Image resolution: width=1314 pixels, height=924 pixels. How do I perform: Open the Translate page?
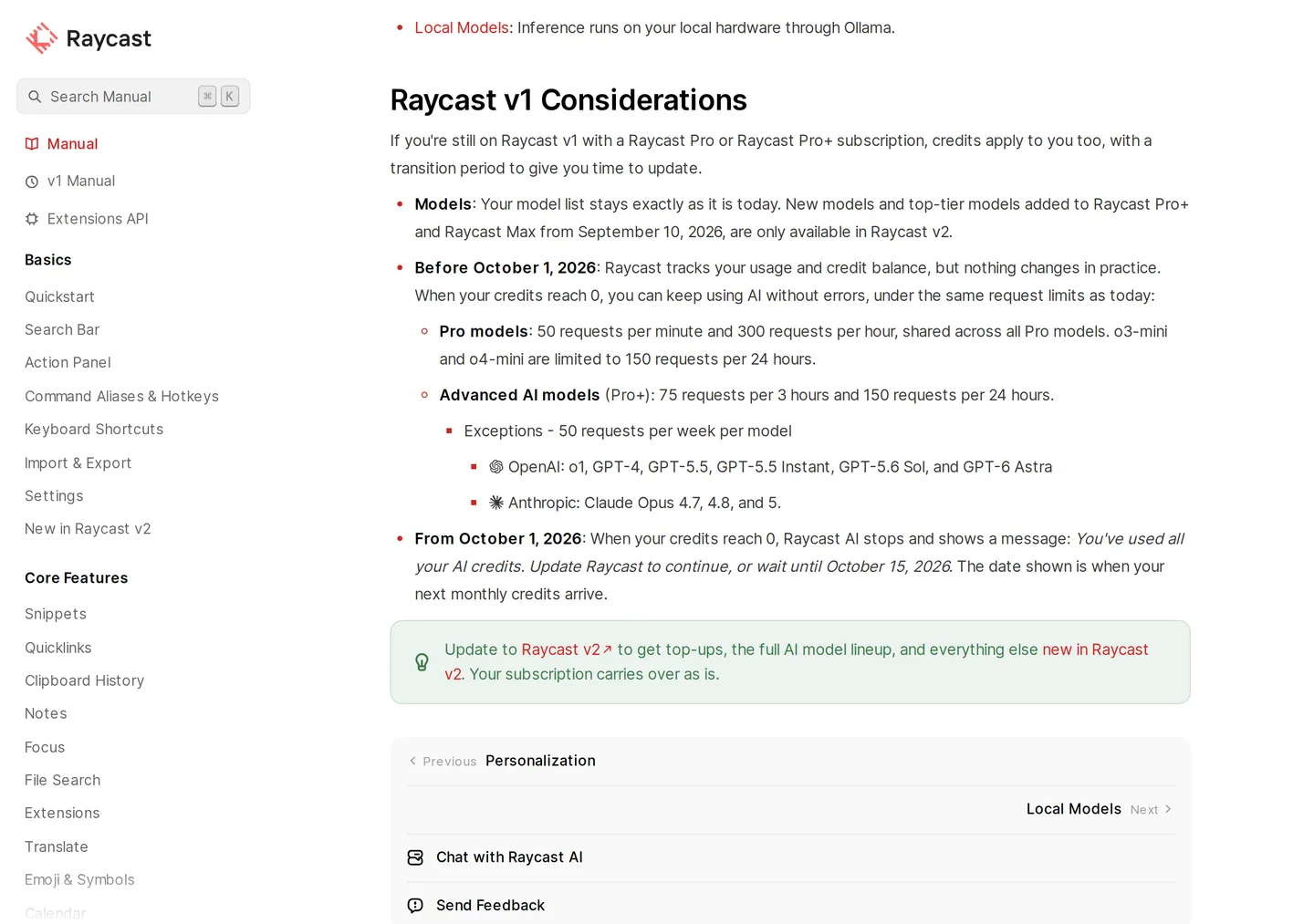pyautogui.click(x=57, y=847)
